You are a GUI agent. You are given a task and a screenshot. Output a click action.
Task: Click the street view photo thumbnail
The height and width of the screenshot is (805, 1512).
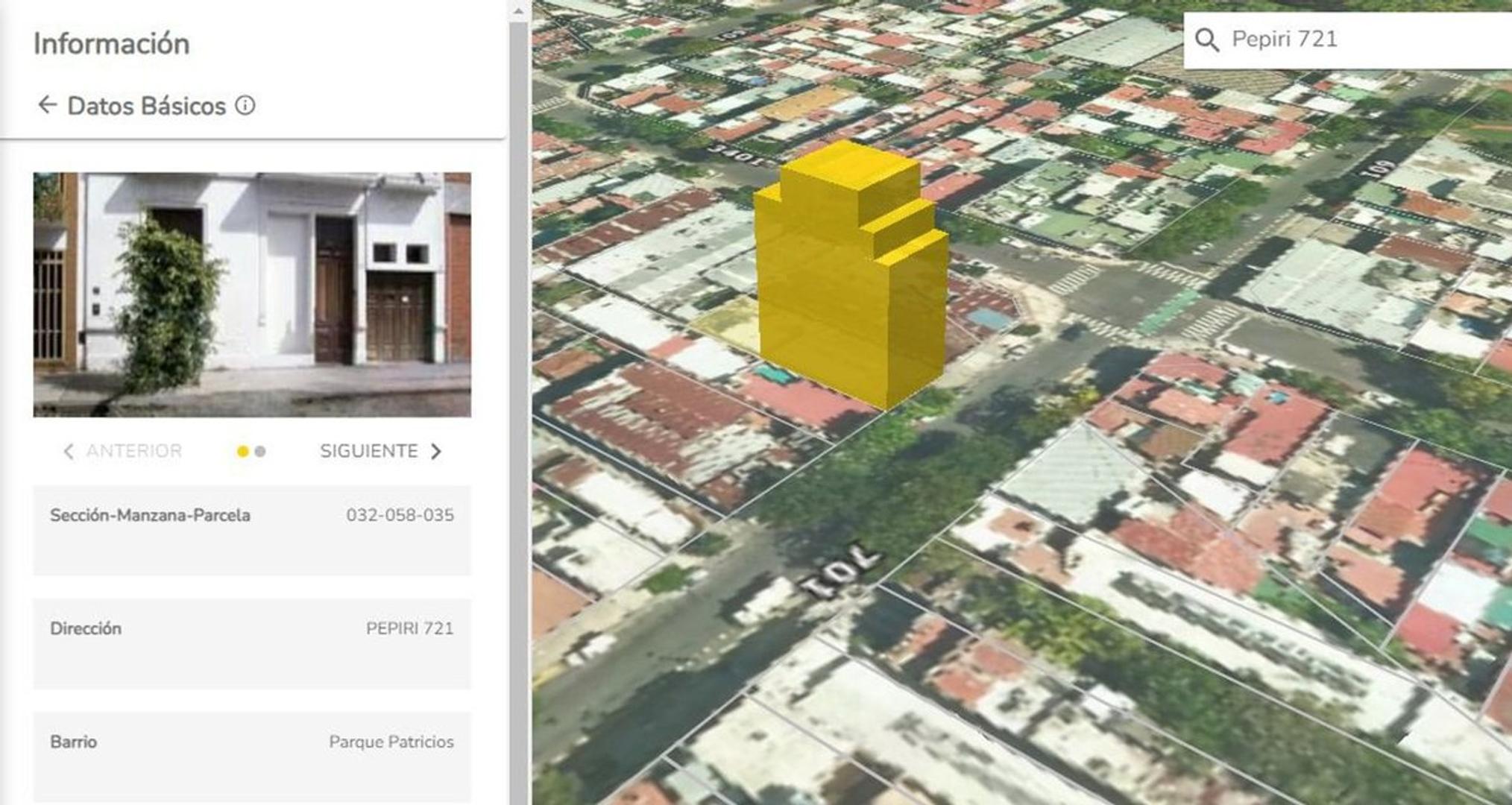252,294
